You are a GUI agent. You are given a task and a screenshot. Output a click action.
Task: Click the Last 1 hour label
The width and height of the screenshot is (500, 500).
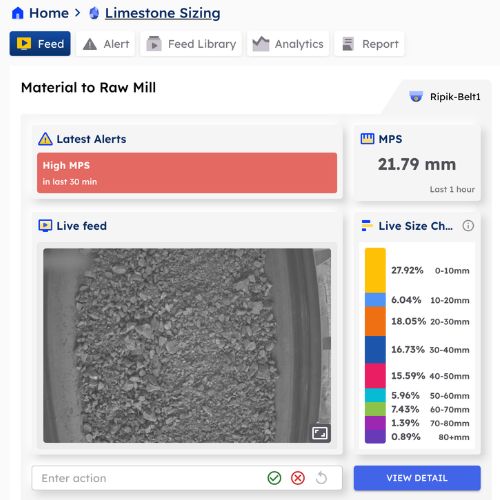[452, 189]
